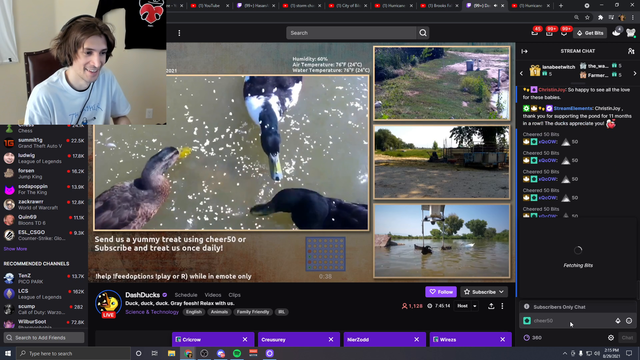The height and width of the screenshot is (360, 640).
Task: Open Windows Start menu
Action: pyautogui.click(x=8, y=353)
